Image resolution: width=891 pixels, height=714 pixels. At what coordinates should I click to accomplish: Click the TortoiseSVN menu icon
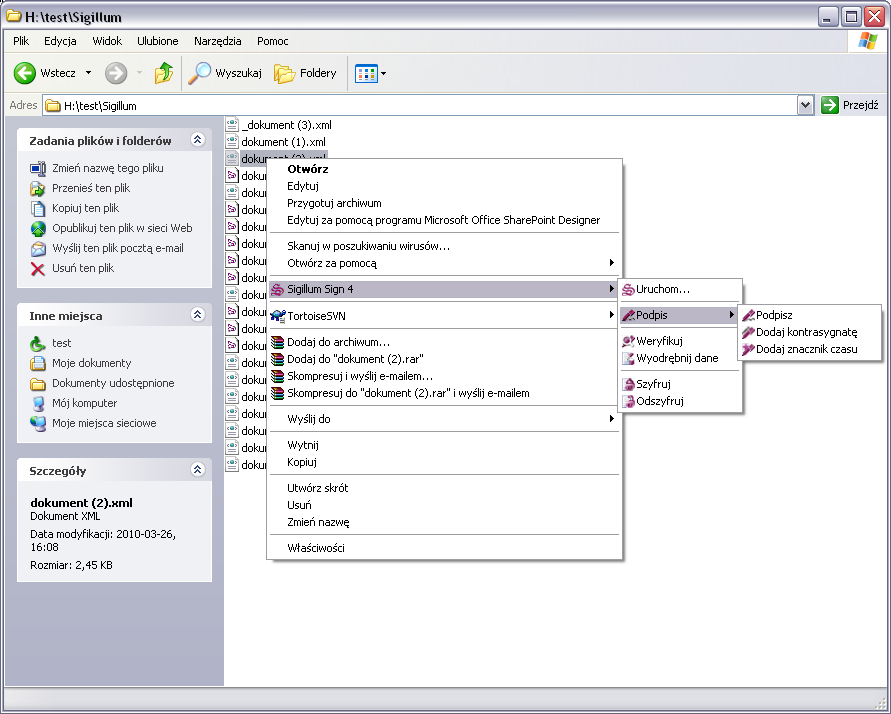[278, 316]
